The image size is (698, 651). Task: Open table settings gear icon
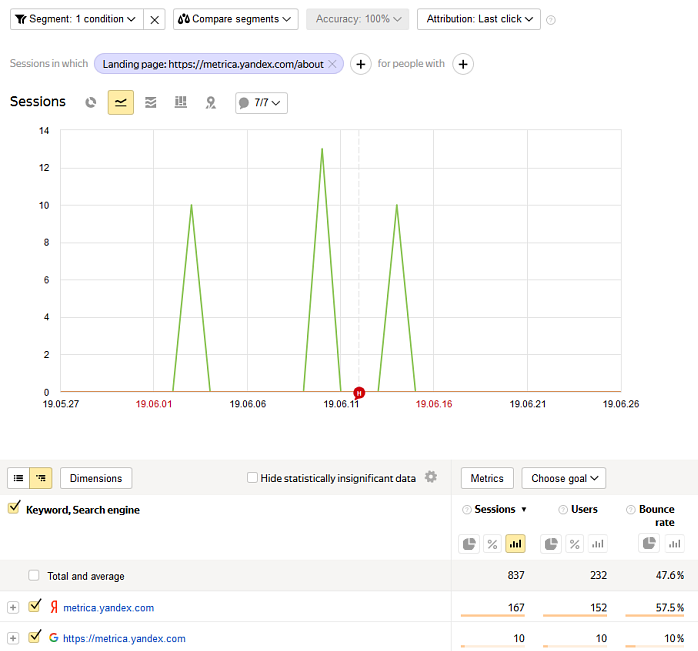point(431,477)
